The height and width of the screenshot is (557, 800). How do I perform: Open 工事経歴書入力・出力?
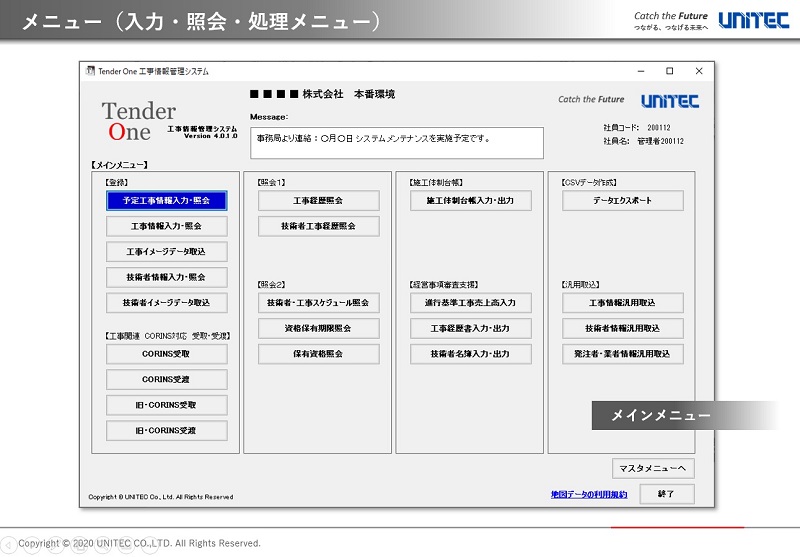point(470,328)
